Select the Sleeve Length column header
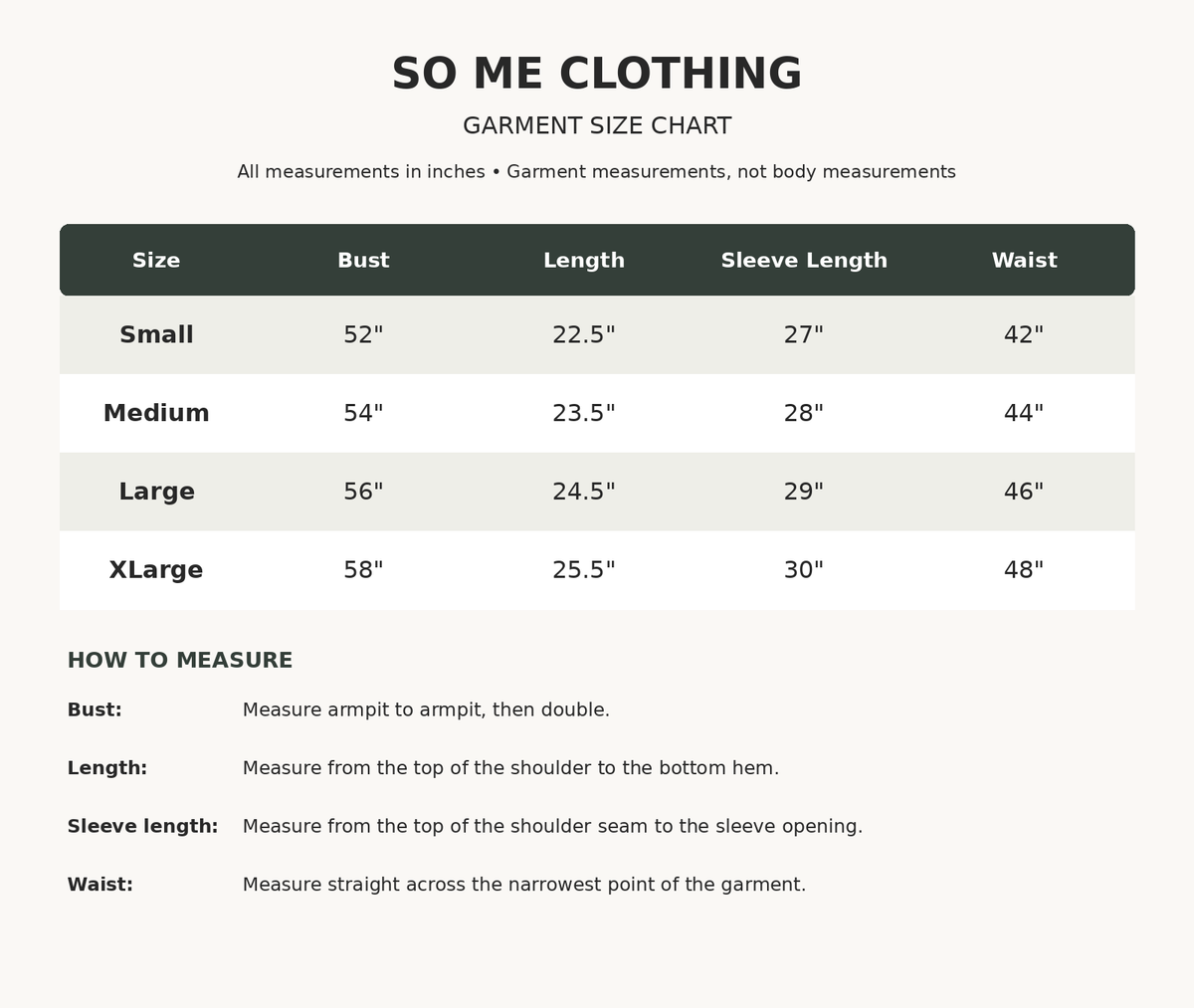This screenshot has width=1194, height=1008. (x=804, y=261)
